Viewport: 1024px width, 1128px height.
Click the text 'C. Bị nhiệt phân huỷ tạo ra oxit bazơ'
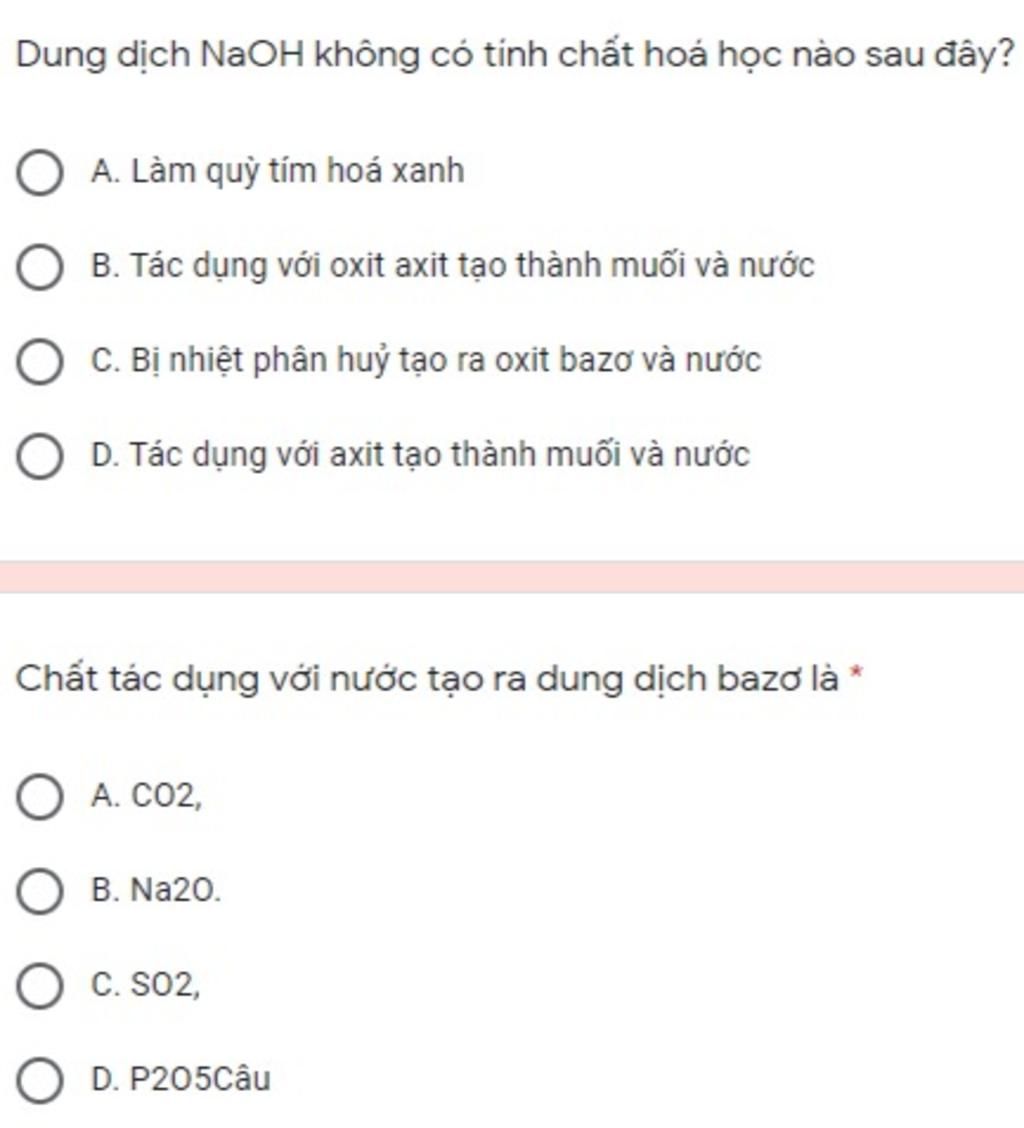(x=425, y=361)
